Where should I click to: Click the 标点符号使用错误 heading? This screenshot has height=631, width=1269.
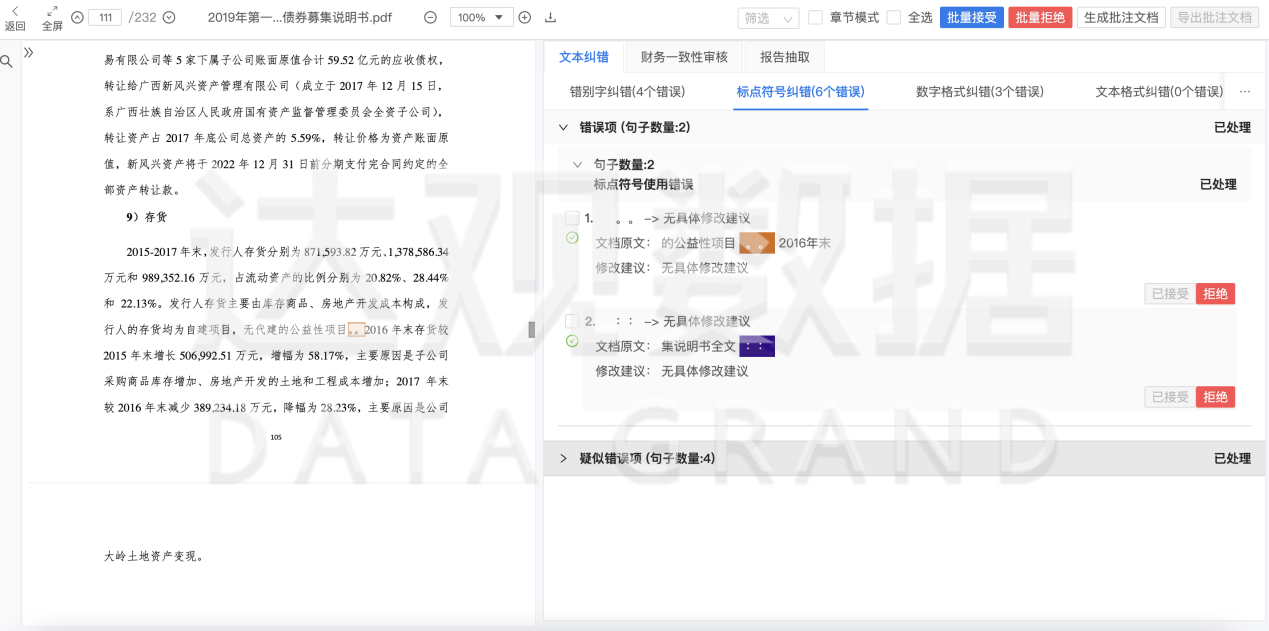(643, 184)
